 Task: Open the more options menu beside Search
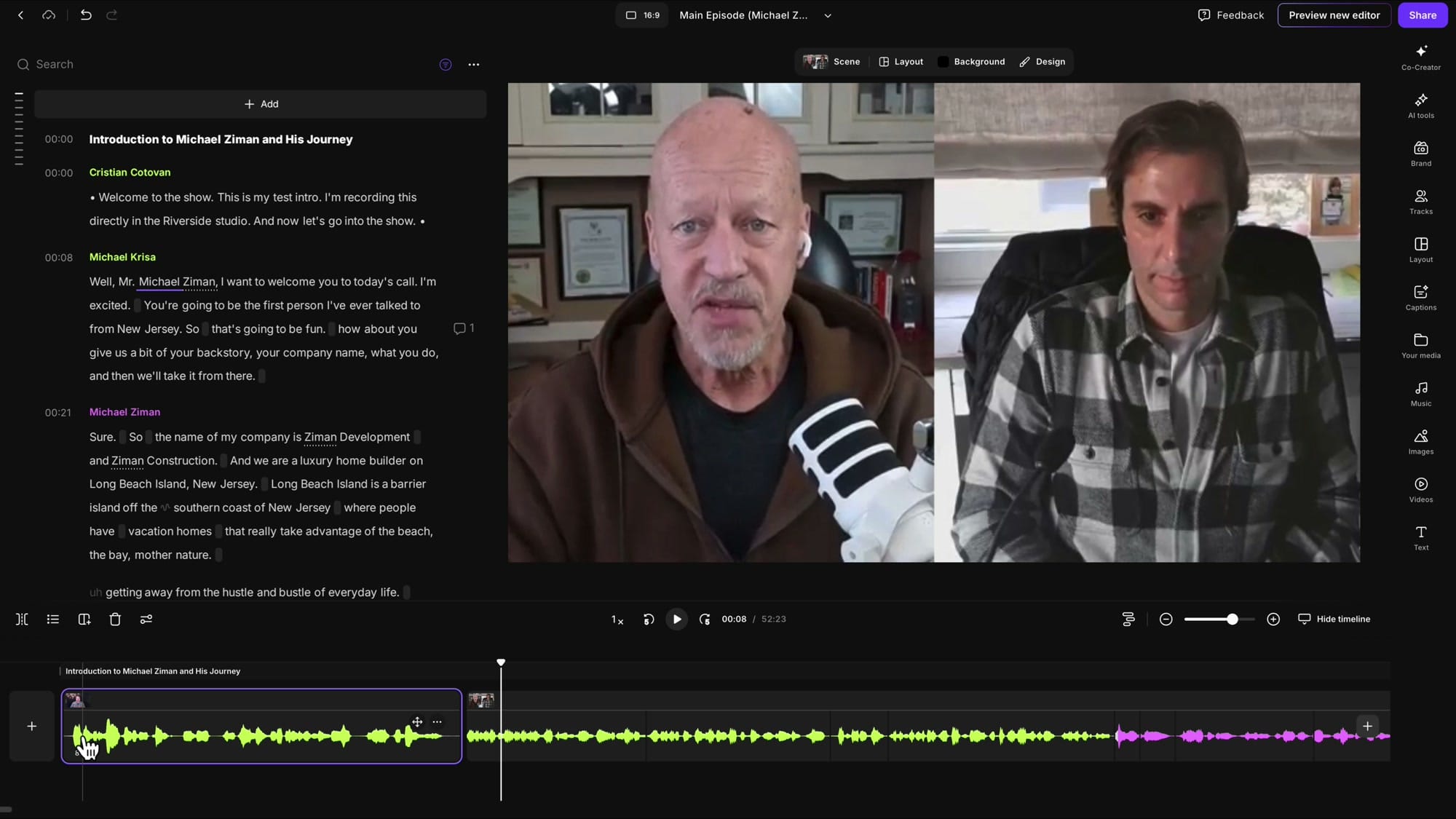474,64
